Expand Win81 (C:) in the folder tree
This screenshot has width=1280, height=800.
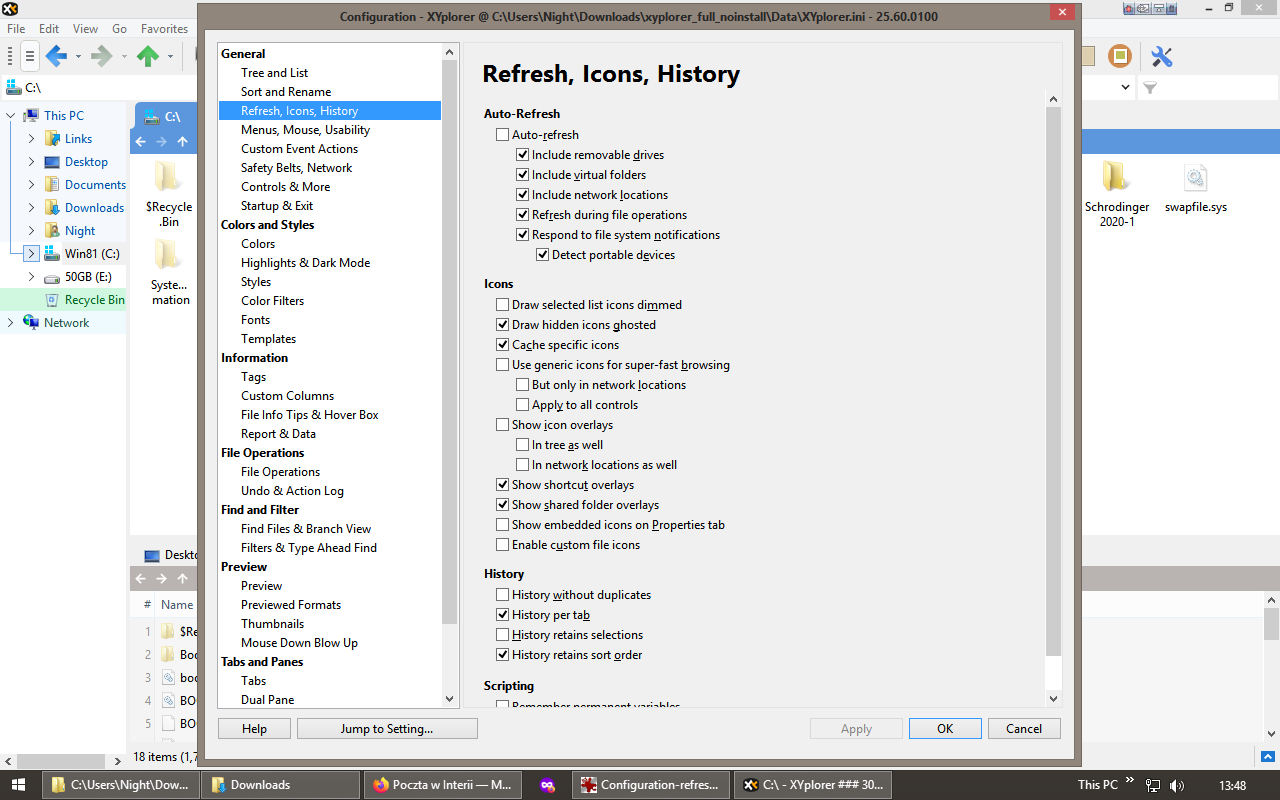(32, 253)
